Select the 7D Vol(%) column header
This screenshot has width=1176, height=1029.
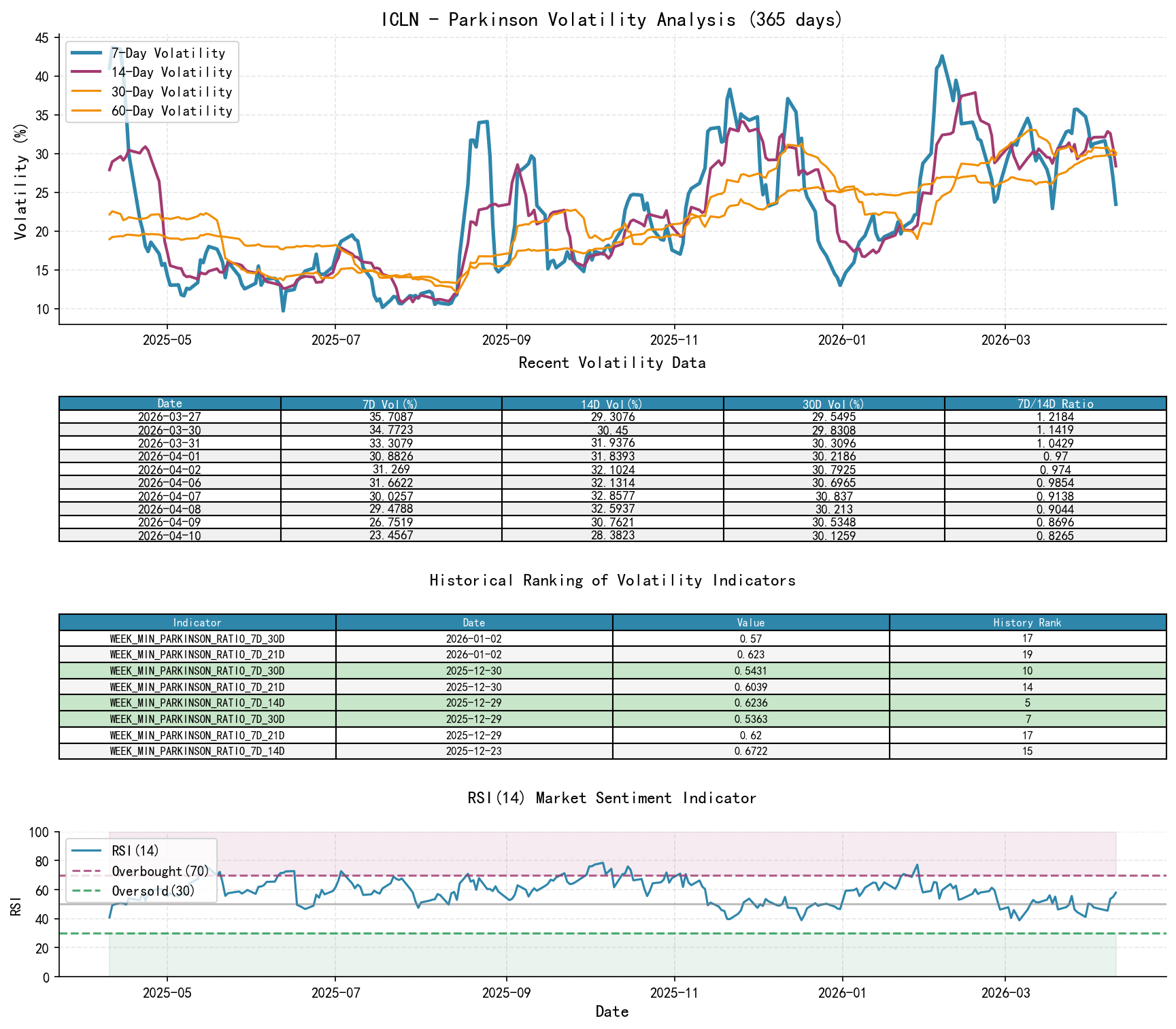pyautogui.click(x=391, y=403)
